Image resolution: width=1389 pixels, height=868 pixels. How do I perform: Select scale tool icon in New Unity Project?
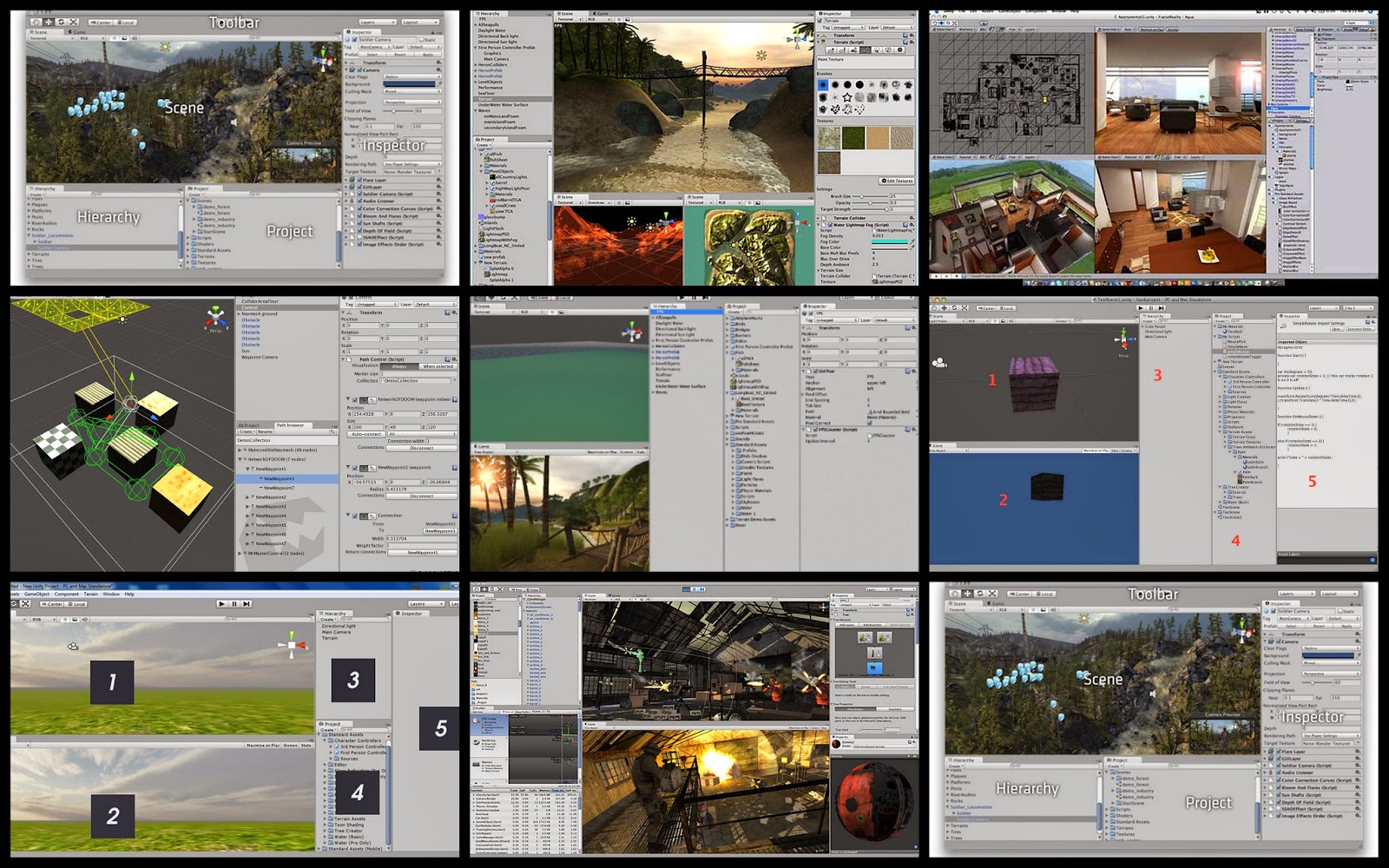(25, 604)
